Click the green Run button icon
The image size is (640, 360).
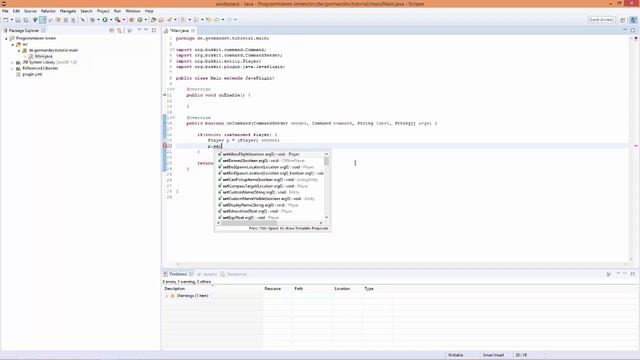pyautogui.click(x=105, y=20)
